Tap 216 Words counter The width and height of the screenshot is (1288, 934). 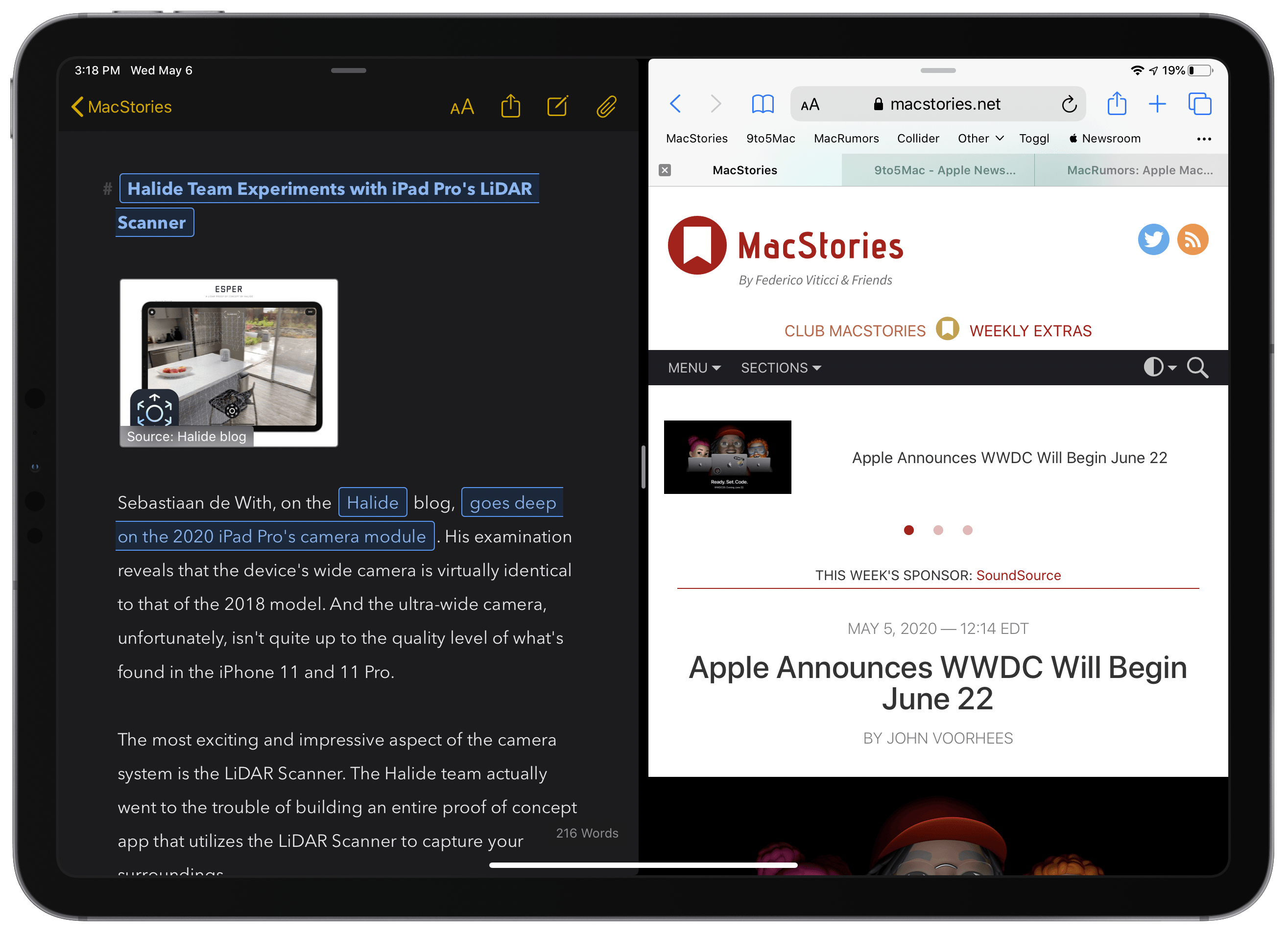point(587,833)
